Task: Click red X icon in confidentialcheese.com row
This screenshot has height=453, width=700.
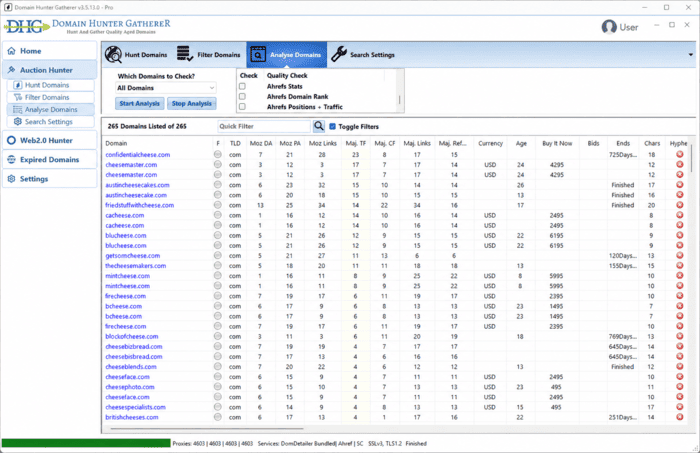Action: pyautogui.click(x=679, y=154)
